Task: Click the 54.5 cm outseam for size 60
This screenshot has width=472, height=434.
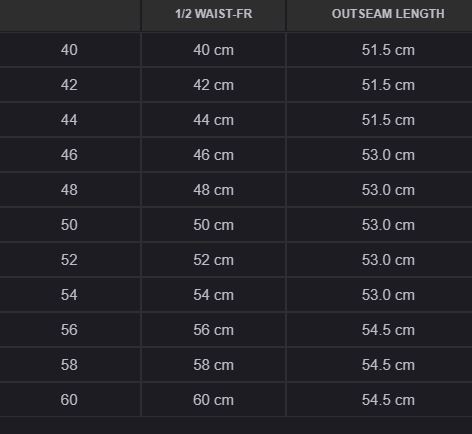Action: tap(388, 400)
